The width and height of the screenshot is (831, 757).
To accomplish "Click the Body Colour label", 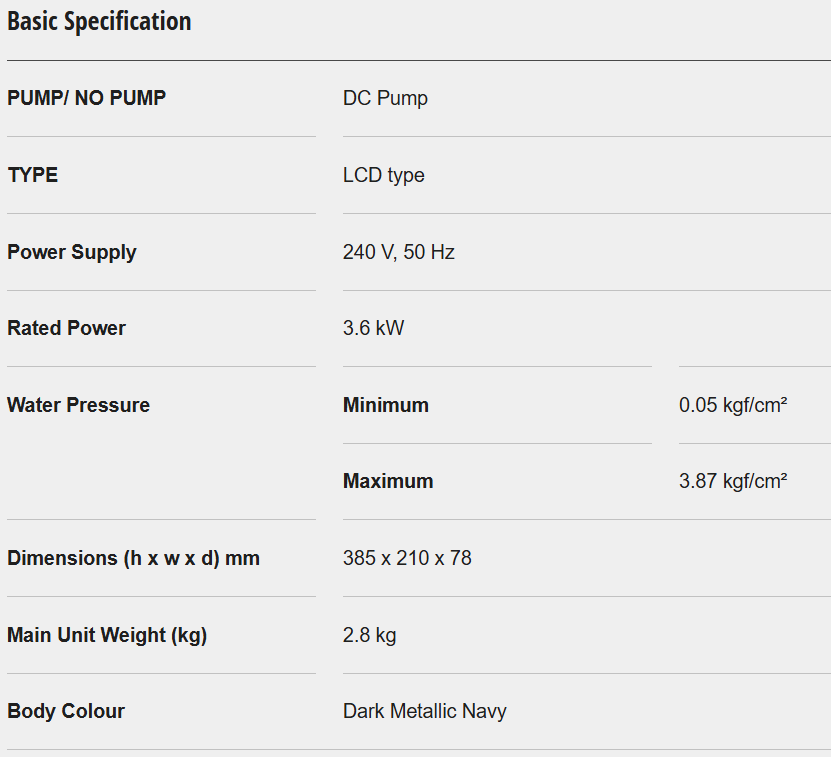I will tap(66, 711).
